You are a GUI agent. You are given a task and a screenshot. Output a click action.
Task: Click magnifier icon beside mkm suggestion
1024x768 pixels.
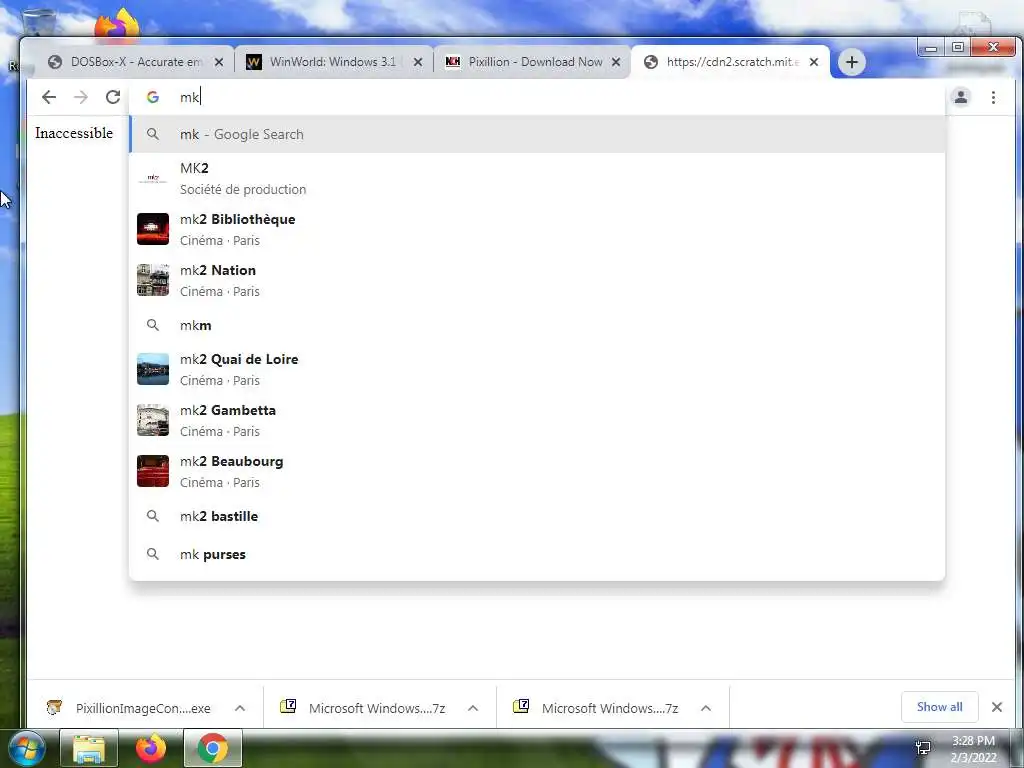153,325
